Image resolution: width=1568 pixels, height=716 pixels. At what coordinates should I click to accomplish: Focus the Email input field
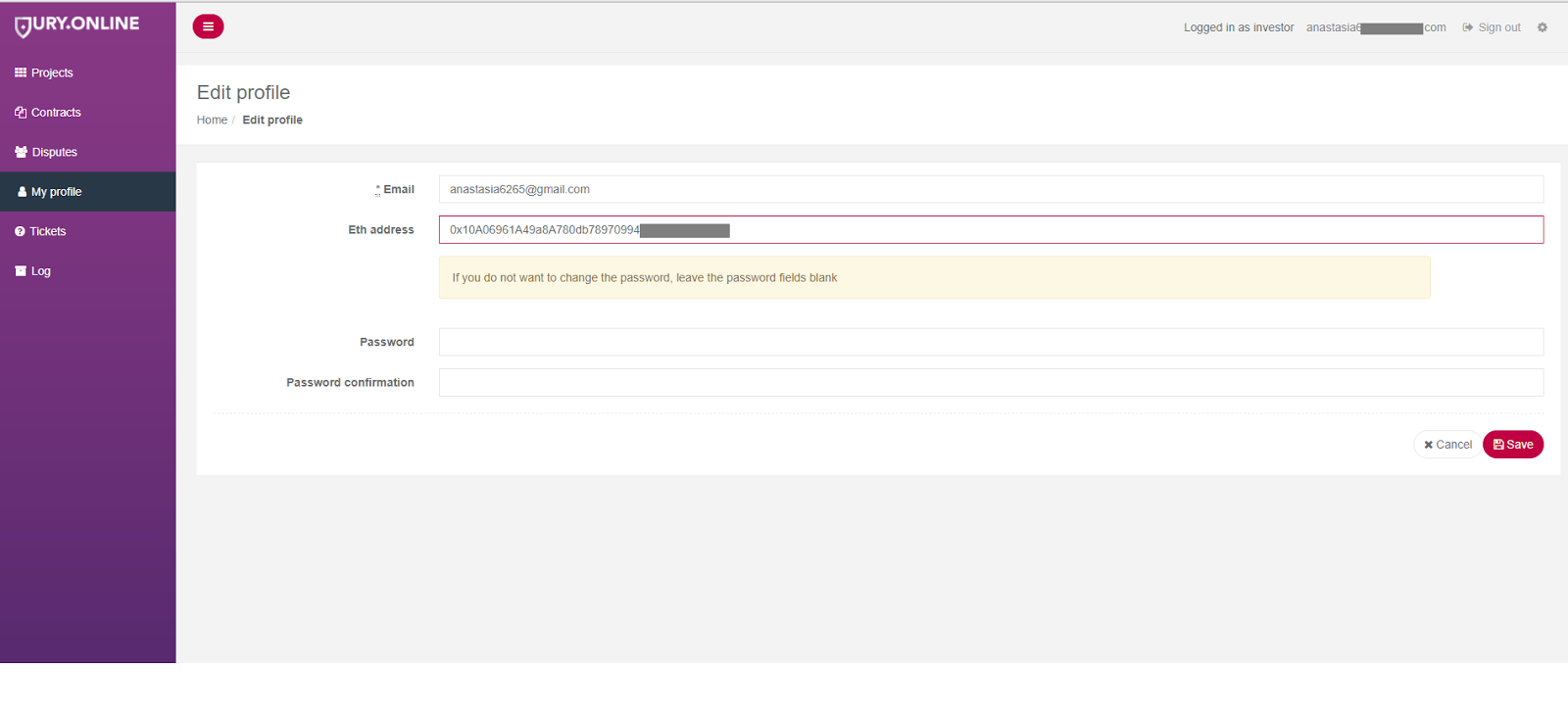pos(991,189)
